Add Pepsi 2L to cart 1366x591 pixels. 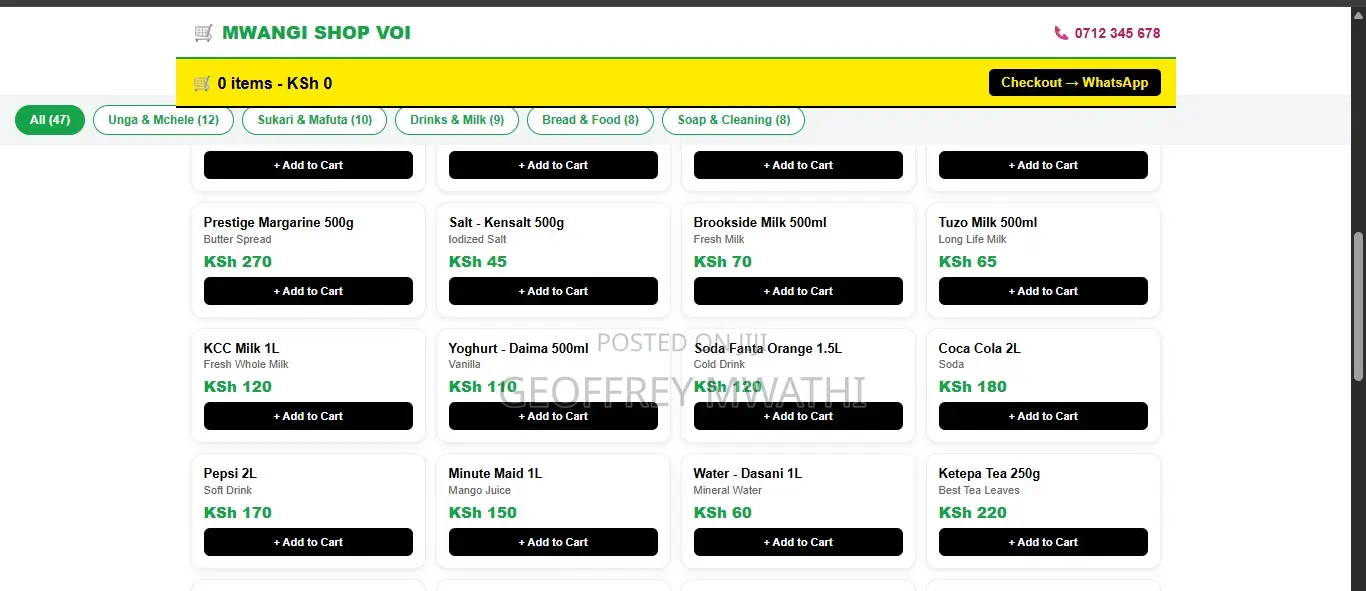[x=308, y=542]
